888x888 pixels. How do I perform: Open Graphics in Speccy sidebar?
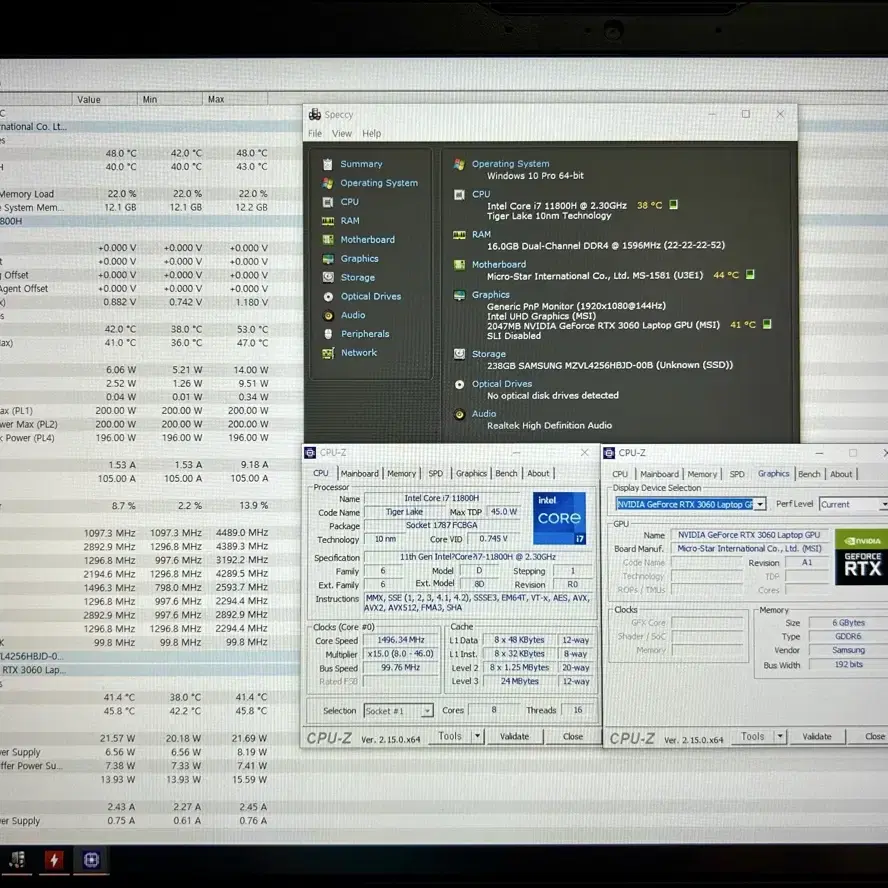pos(359,258)
